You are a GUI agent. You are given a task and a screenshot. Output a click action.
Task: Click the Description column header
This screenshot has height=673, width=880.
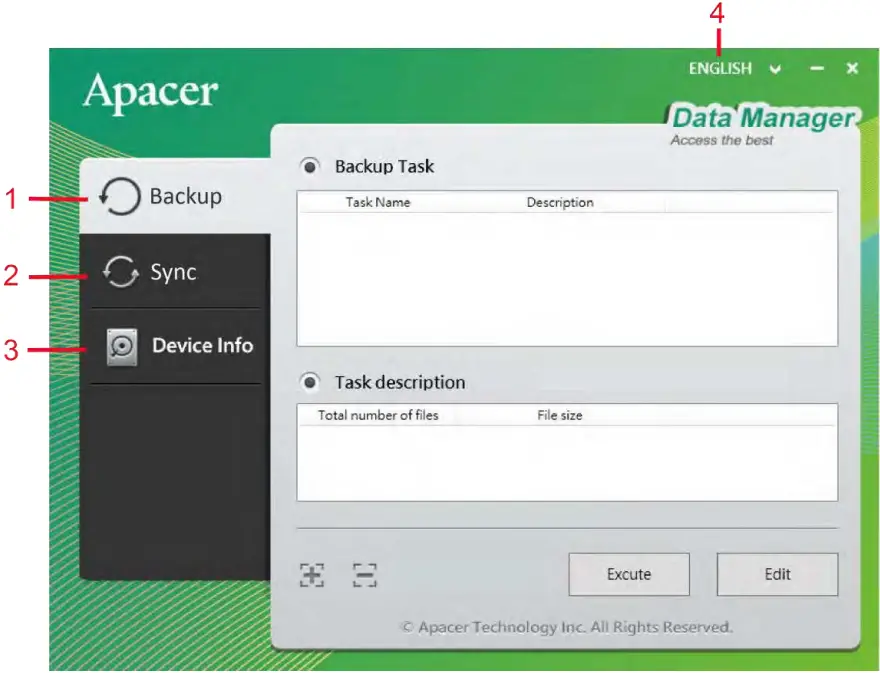click(560, 202)
